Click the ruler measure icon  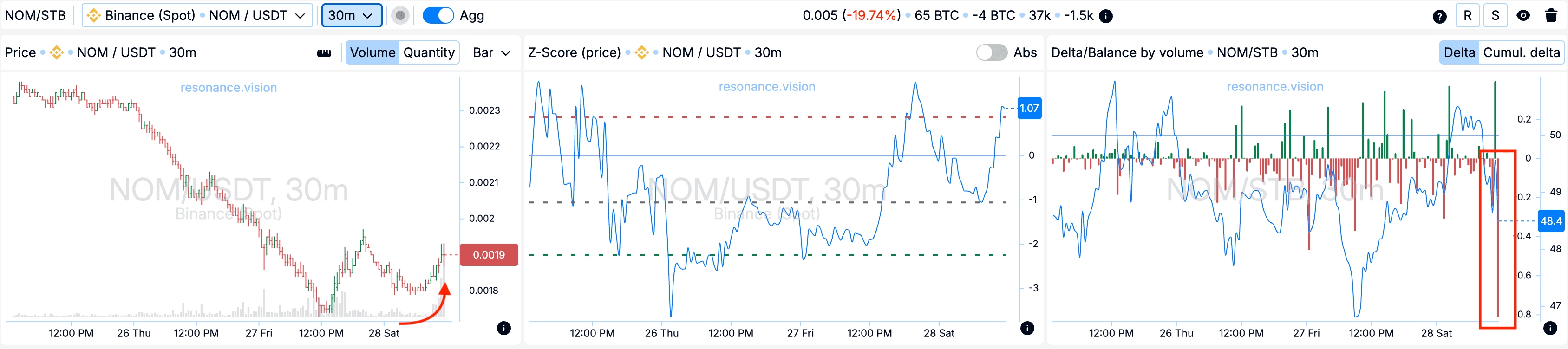click(324, 53)
